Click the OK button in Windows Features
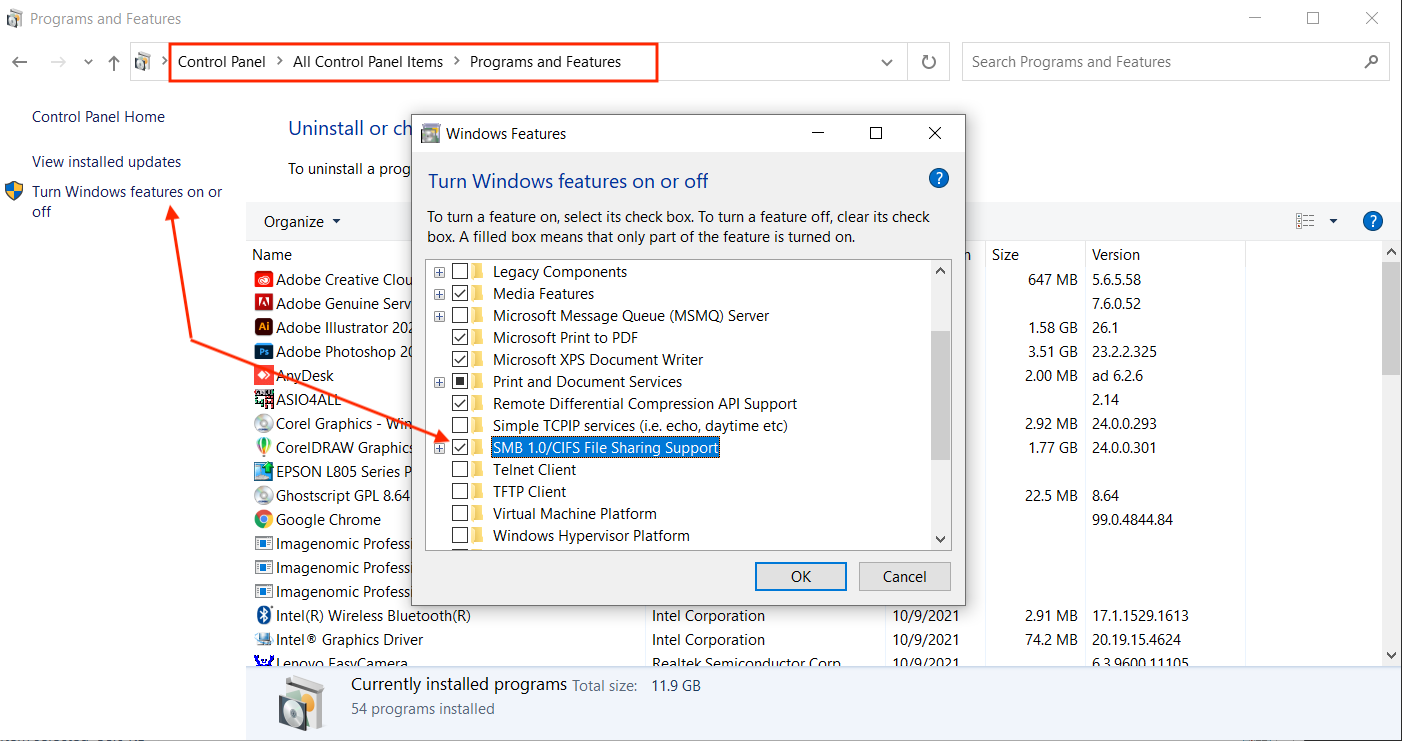Image resolution: width=1402 pixels, height=741 pixels. [x=801, y=576]
